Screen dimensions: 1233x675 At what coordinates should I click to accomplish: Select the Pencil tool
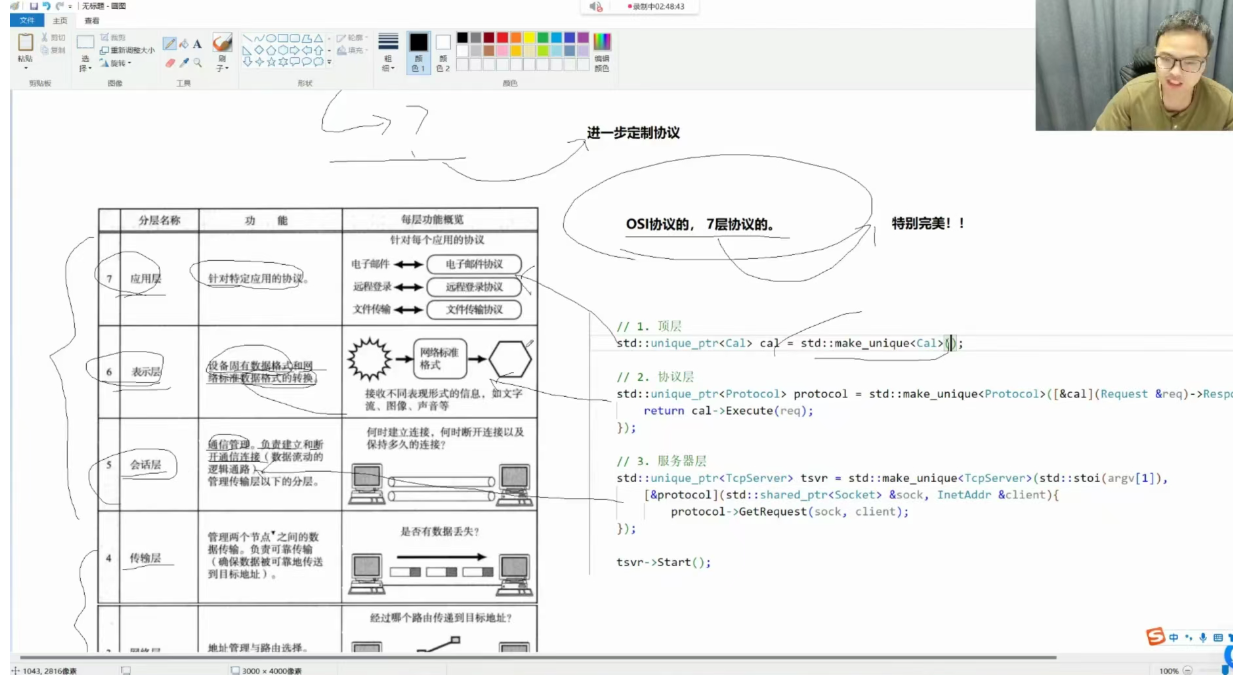click(x=169, y=44)
